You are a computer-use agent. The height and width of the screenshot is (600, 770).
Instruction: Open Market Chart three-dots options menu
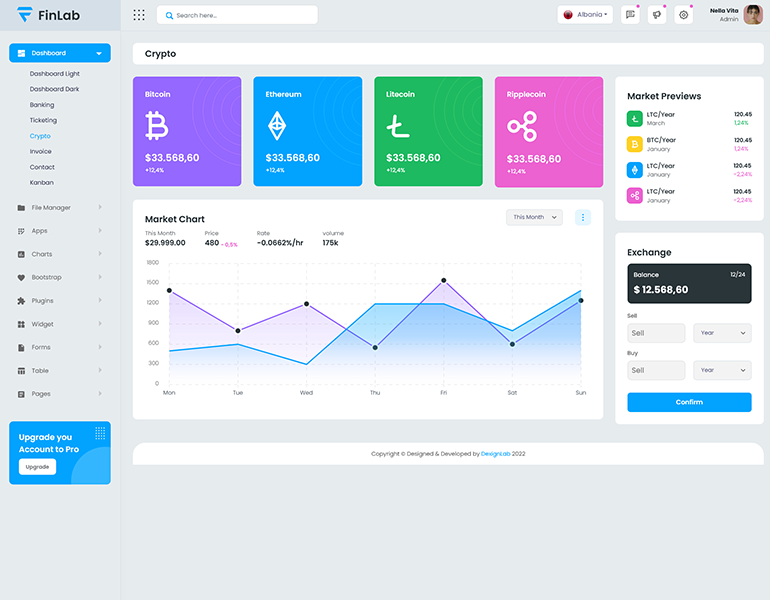(583, 217)
